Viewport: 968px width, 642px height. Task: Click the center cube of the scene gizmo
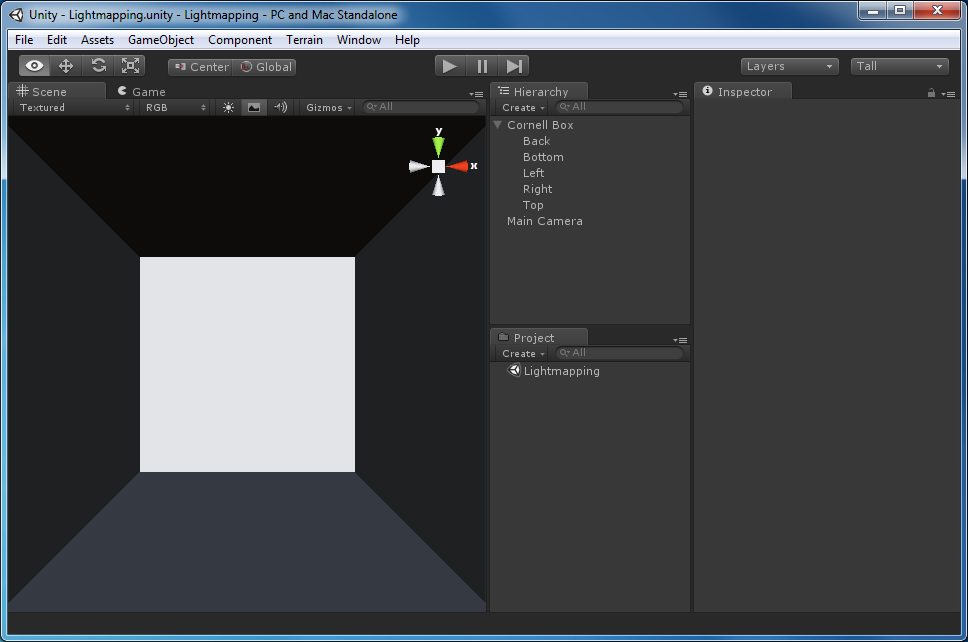pyautogui.click(x=438, y=167)
